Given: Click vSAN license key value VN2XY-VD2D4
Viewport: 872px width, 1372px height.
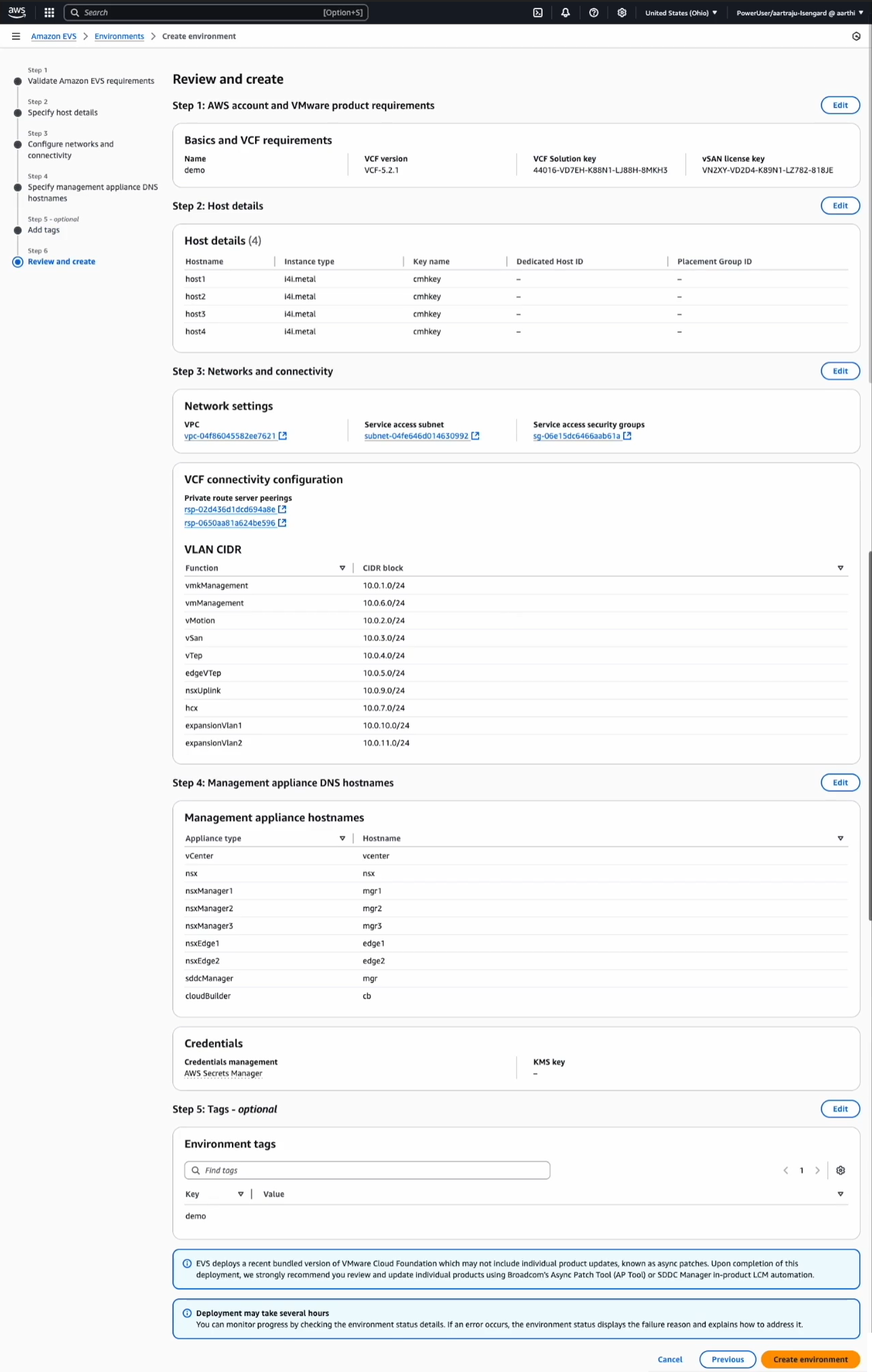Looking at the screenshot, I should coord(767,170).
